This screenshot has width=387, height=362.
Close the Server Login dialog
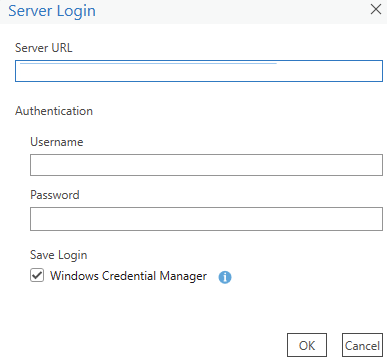(x=376, y=10)
